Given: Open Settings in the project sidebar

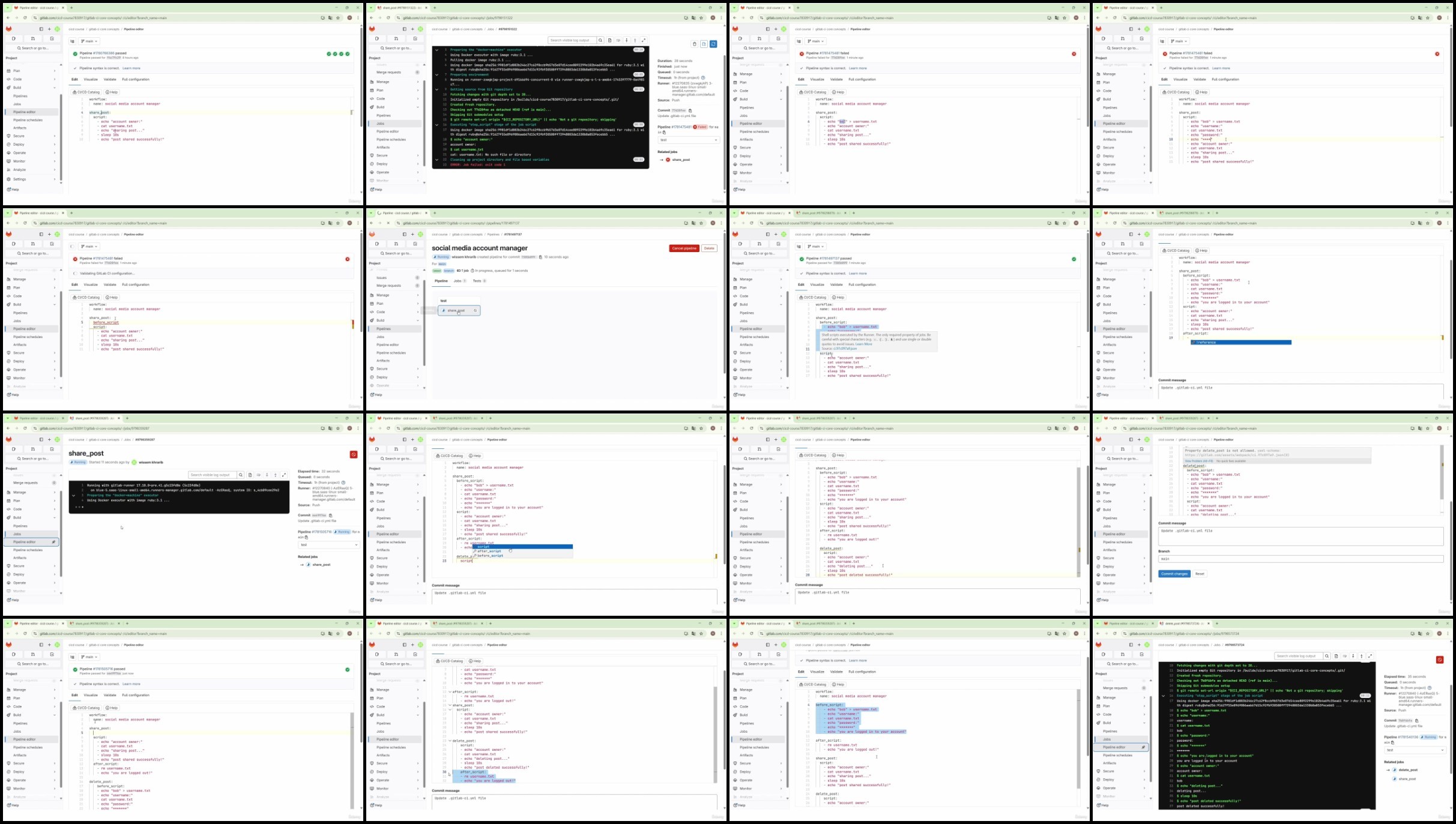Looking at the screenshot, I should (x=20, y=179).
